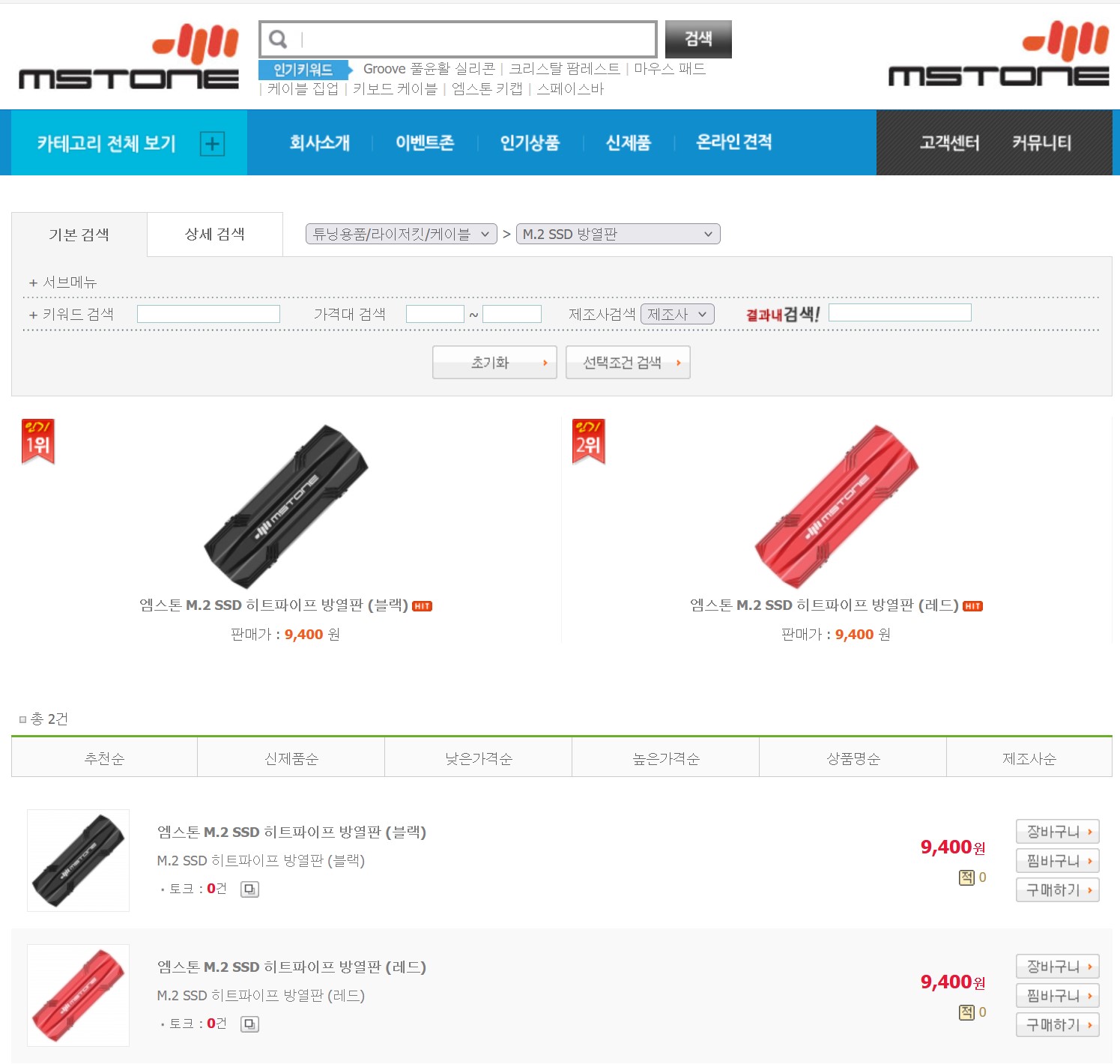1120x1064 pixels.
Task: Open the 인기상품 menu
Action: [x=530, y=142]
